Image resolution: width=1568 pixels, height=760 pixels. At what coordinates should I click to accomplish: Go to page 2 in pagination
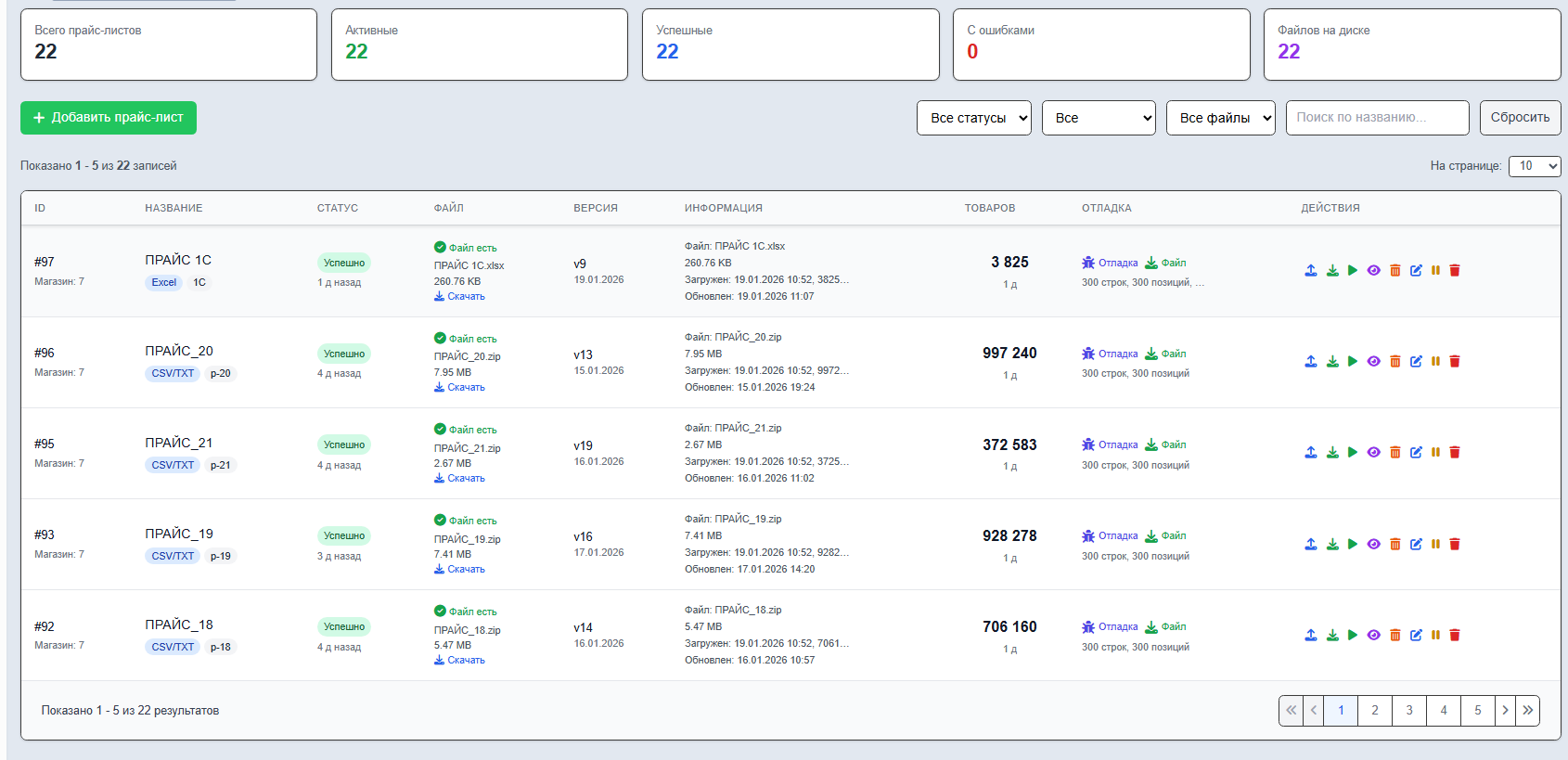1375,711
